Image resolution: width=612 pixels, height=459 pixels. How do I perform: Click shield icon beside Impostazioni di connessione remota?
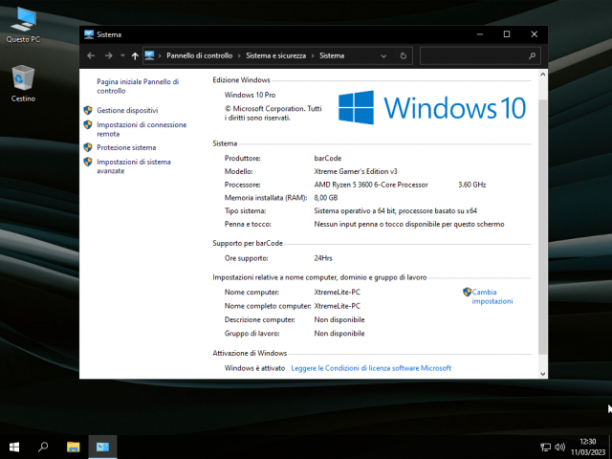coord(88,125)
